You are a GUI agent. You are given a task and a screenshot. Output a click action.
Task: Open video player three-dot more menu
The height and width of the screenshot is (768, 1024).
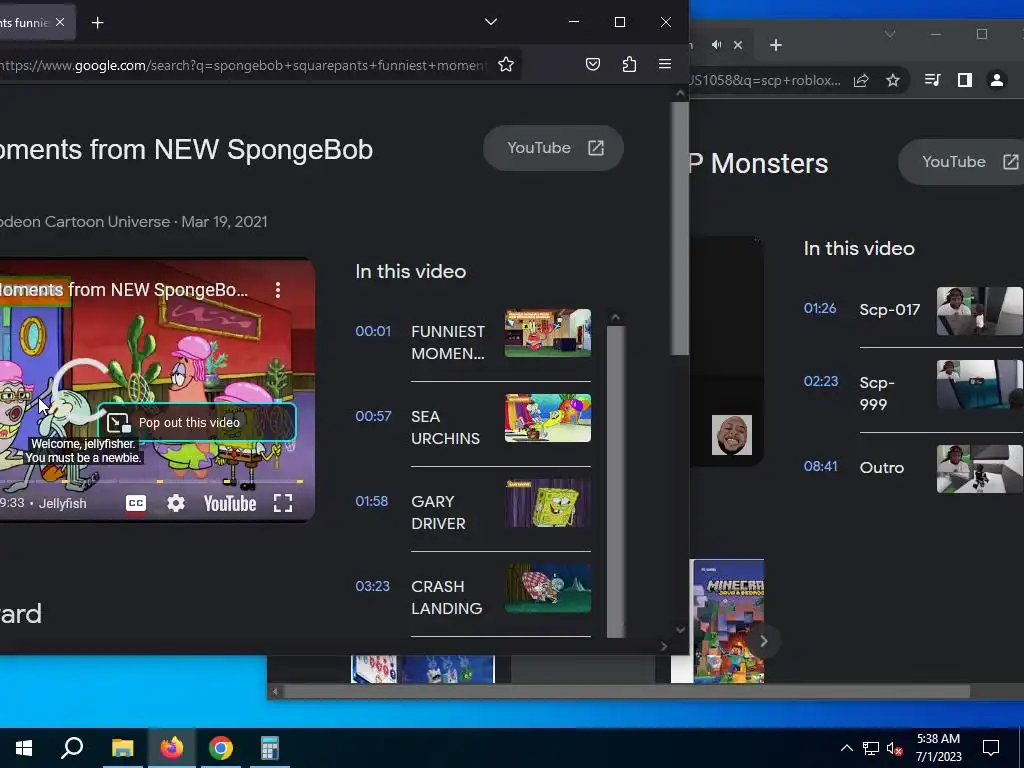278,290
